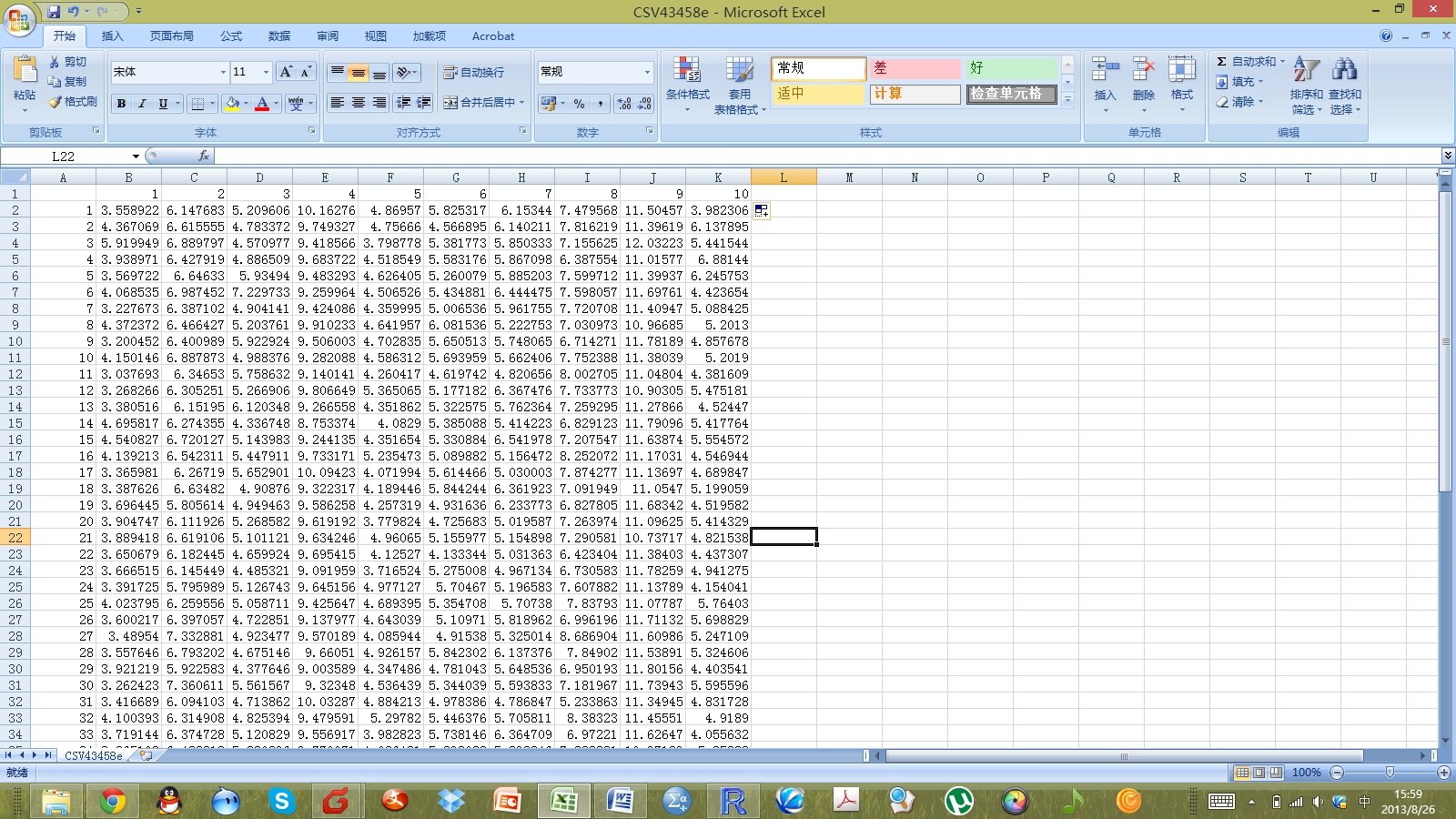Open 审阅 ribbon tab

pyautogui.click(x=328, y=36)
